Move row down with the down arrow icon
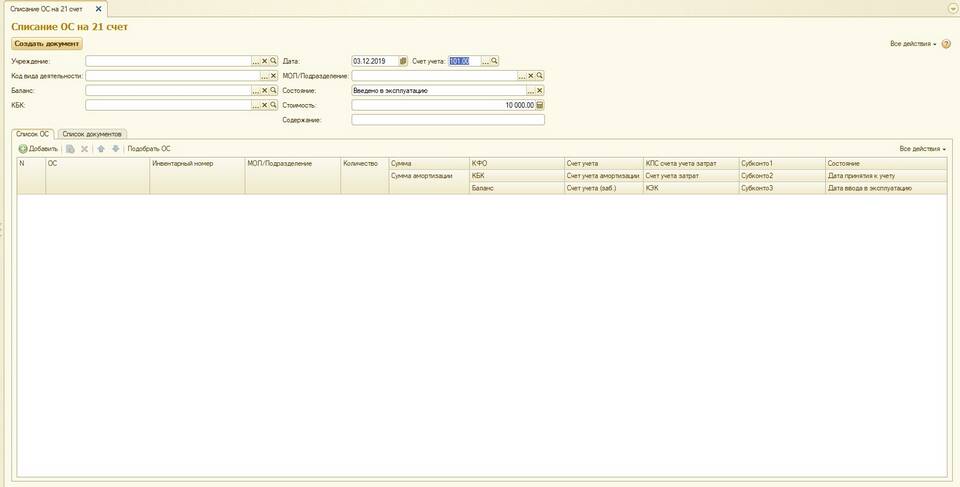Image resolution: width=960 pixels, height=487 pixels. pos(115,149)
